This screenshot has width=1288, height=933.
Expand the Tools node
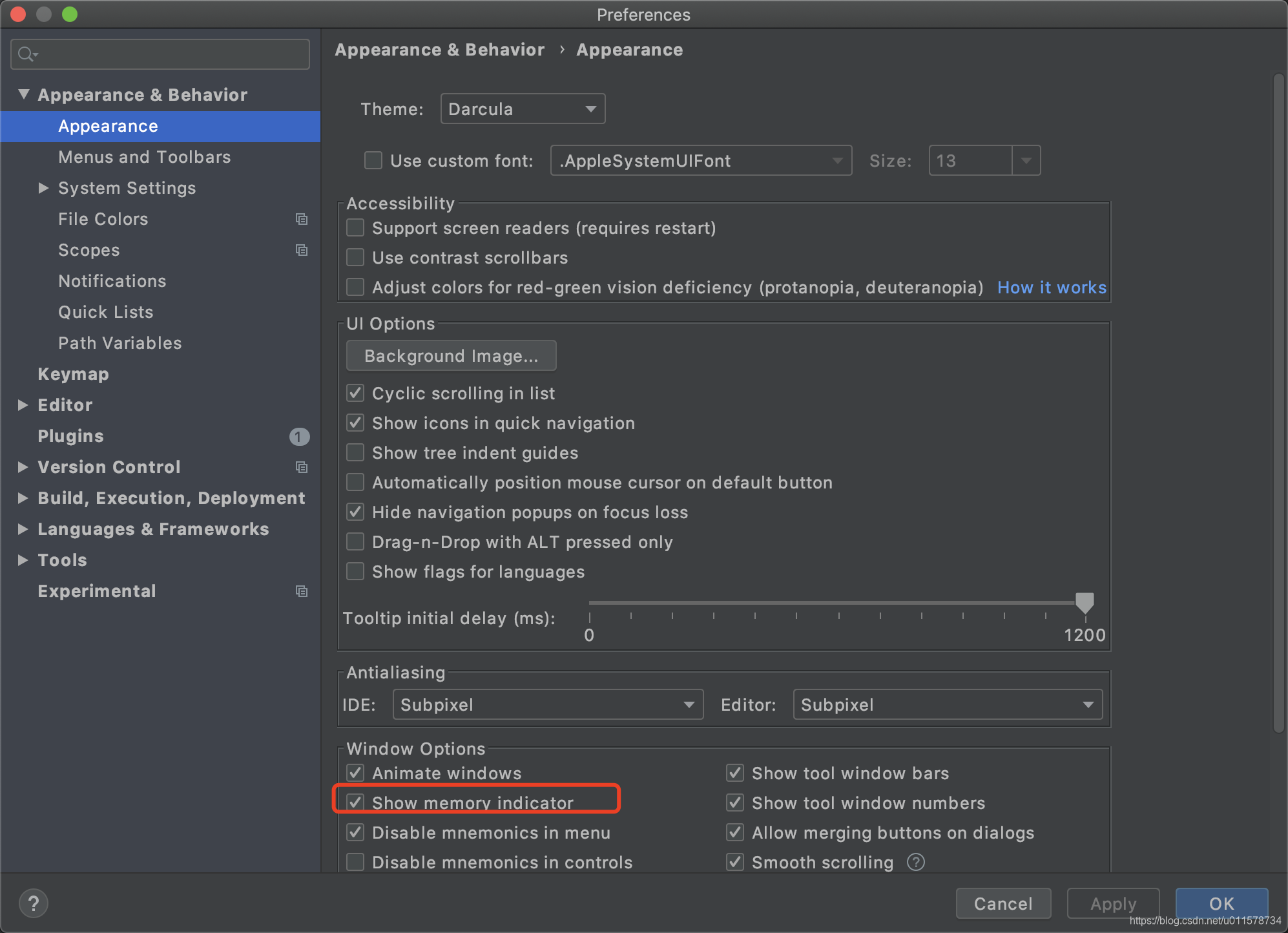coord(23,560)
